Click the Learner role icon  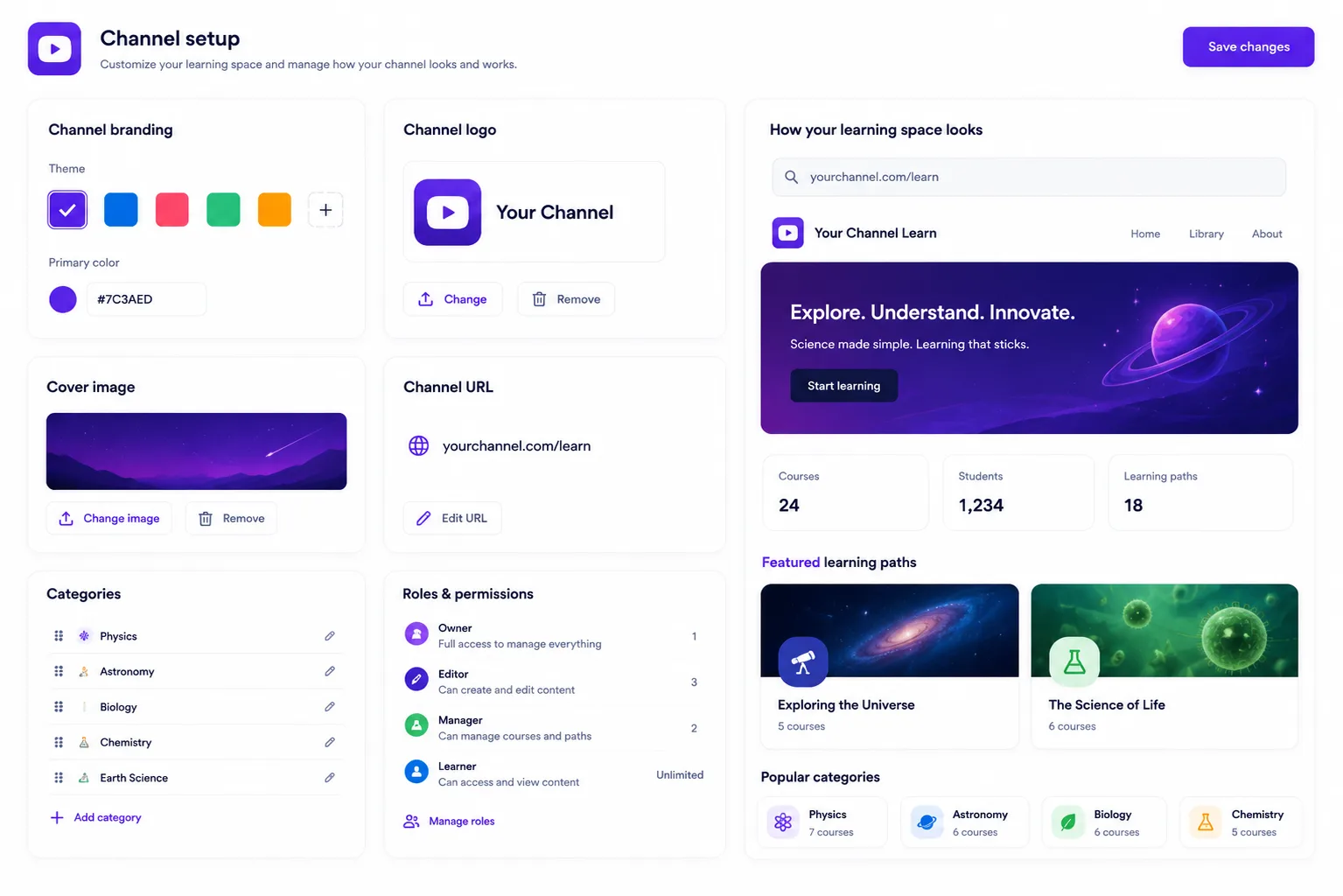416,771
